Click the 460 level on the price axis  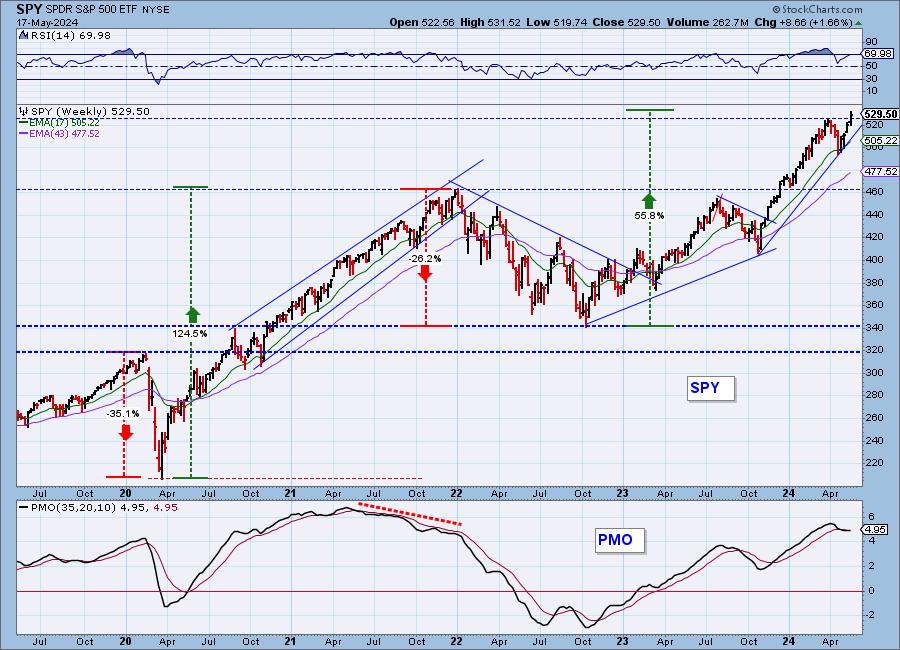pyautogui.click(x=872, y=192)
